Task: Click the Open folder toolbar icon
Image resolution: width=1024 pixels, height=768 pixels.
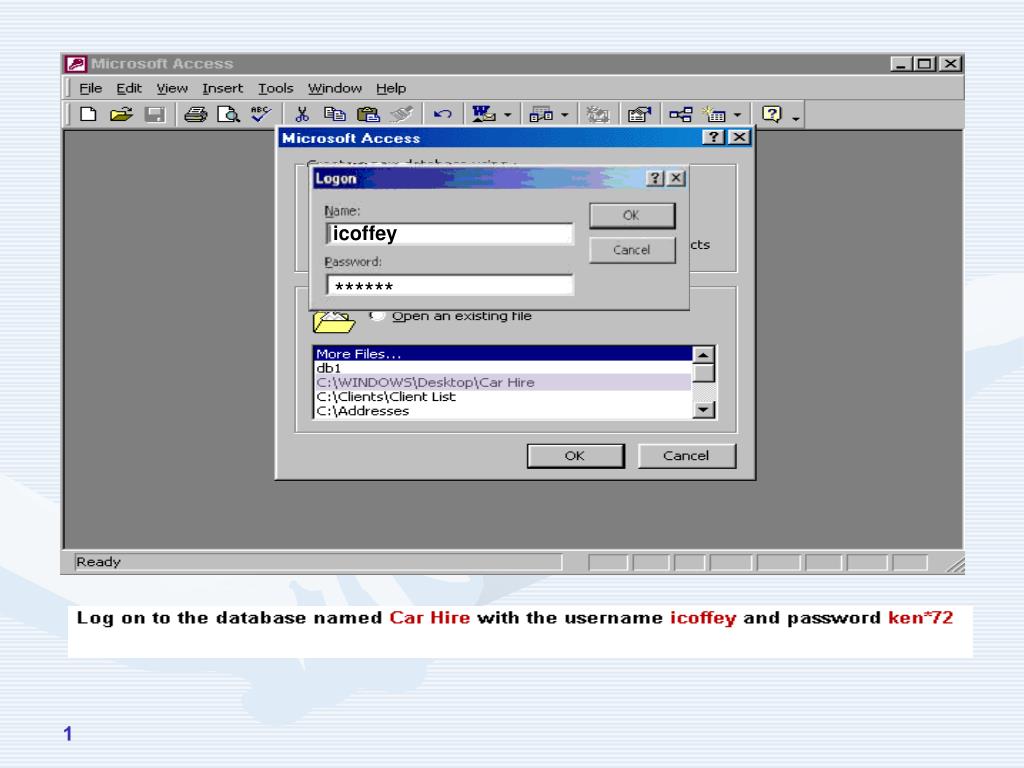Action: [121, 115]
